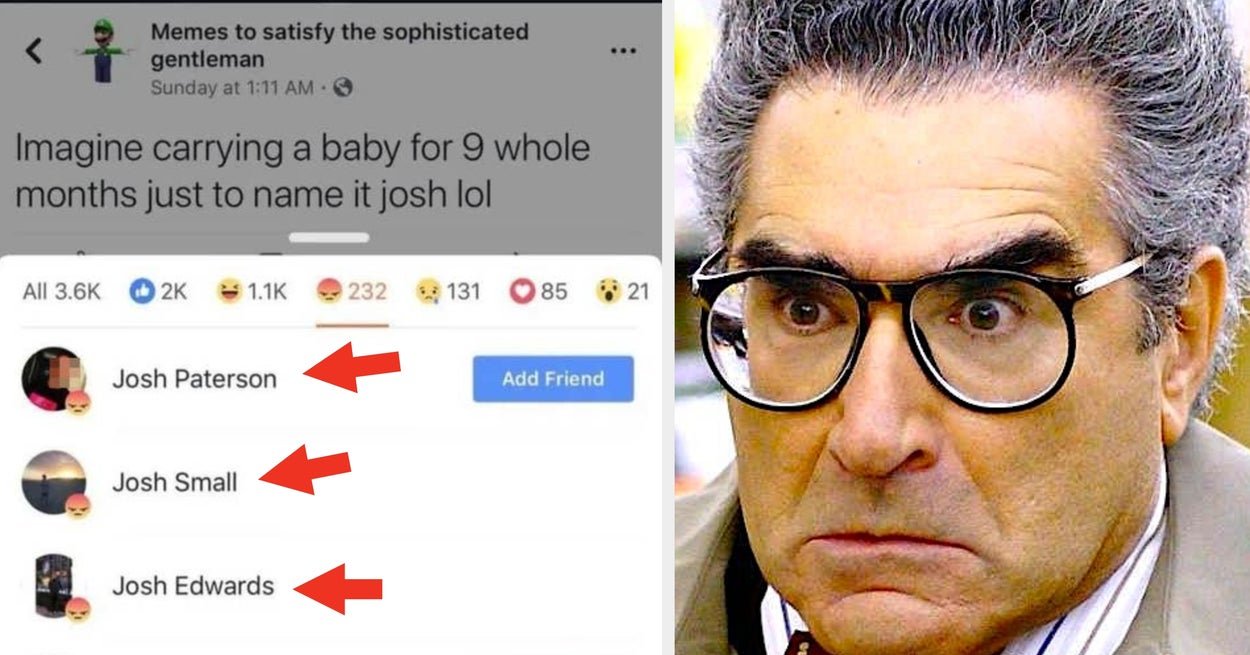
Task: Click Josh Paterson's avatar picture
Action: pyautogui.click(x=53, y=379)
